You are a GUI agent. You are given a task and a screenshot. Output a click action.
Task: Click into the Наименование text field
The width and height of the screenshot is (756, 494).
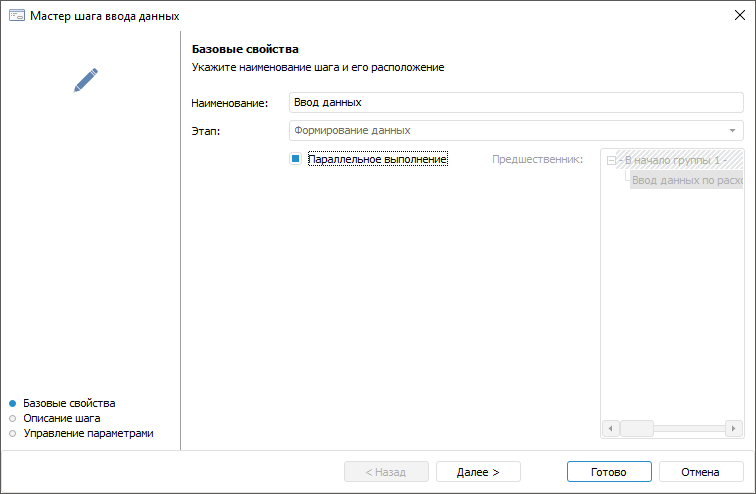tap(515, 103)
